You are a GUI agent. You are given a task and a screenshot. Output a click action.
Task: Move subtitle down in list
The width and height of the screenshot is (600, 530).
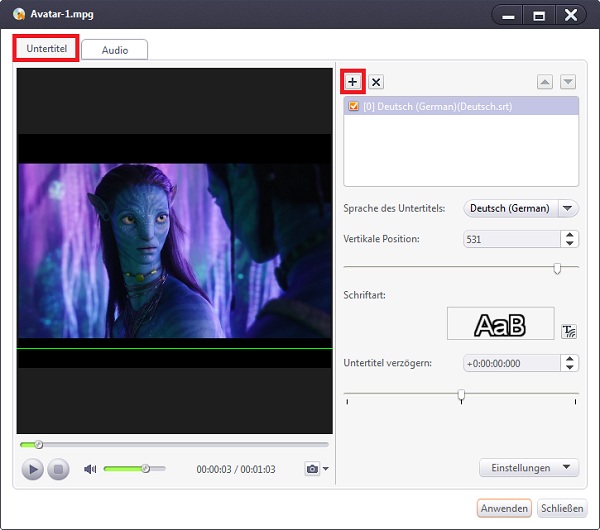click(x=568, y=82)
